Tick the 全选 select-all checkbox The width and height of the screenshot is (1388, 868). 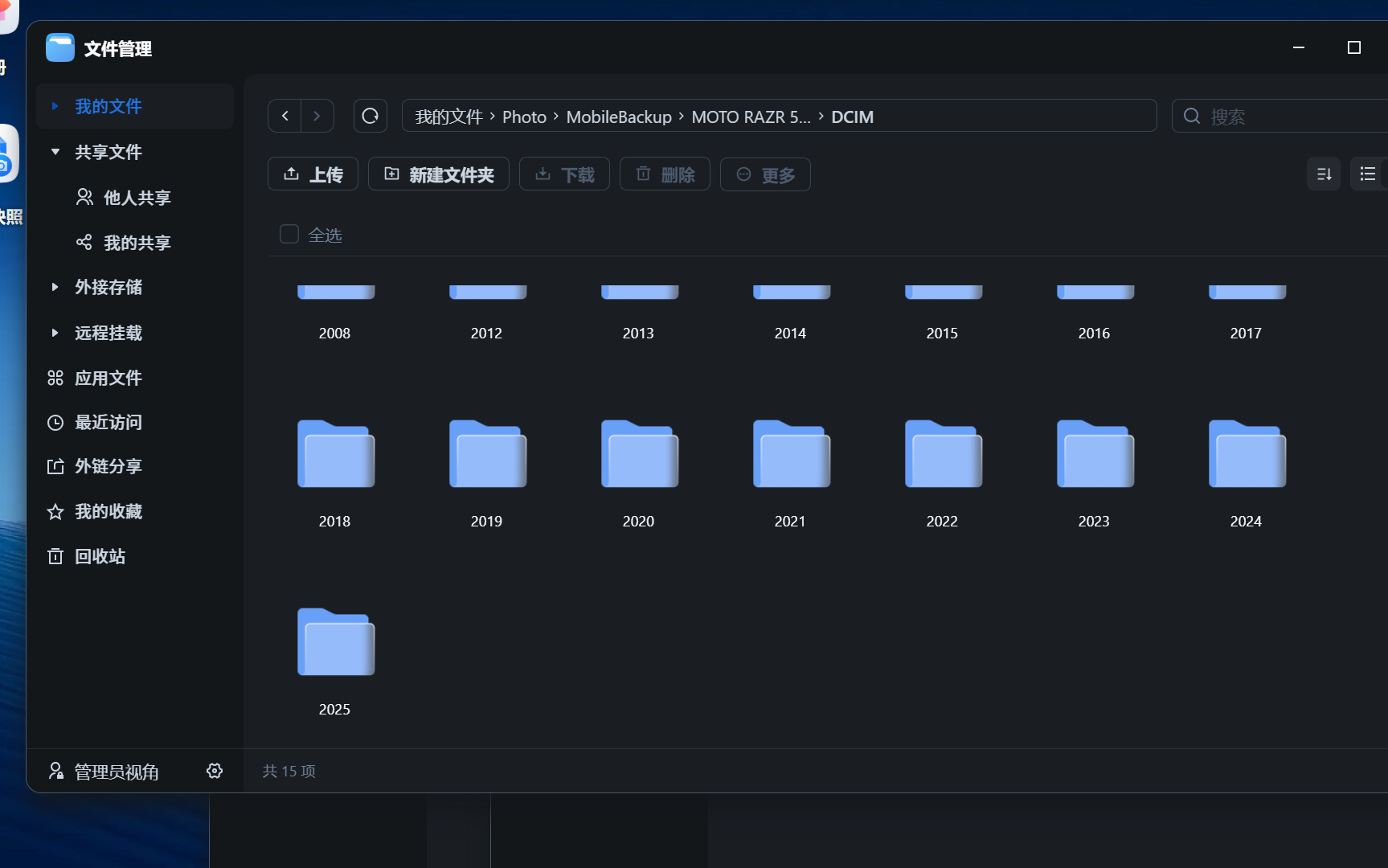[289, 234]
